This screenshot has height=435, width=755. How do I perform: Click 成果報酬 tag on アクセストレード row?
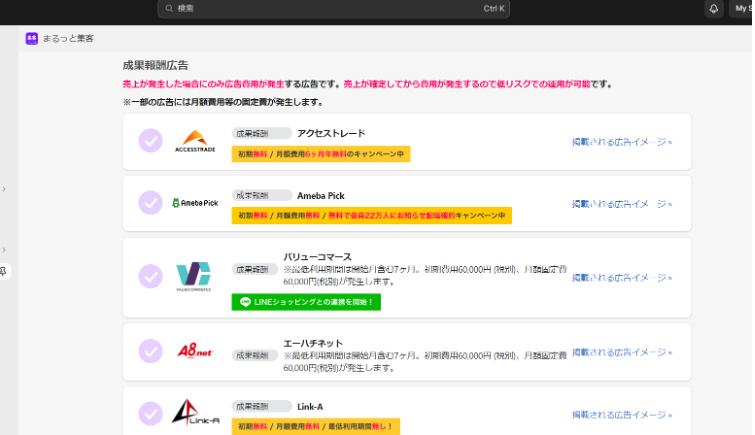click(x=261, y=133)
